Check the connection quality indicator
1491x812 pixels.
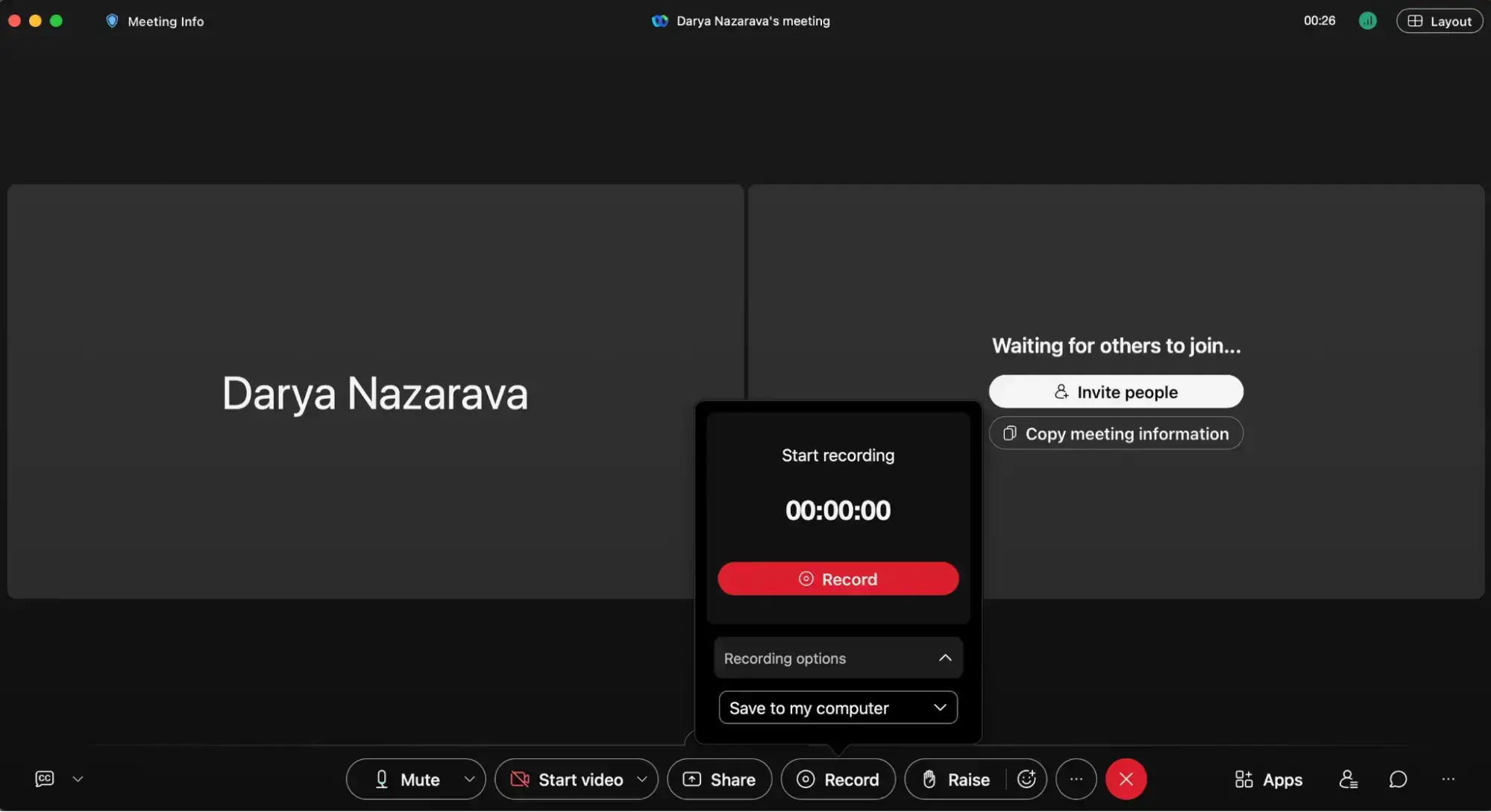point(1368,20)
